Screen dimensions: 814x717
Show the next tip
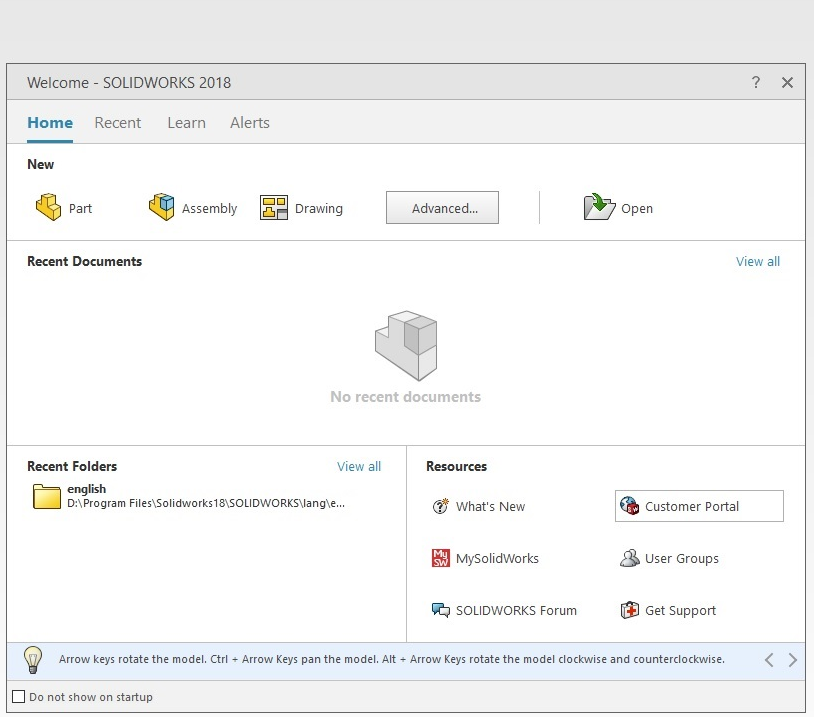[792, 660]
